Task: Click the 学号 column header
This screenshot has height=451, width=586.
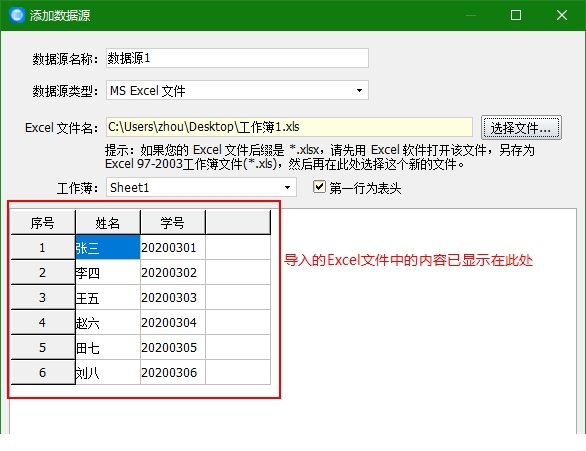Action: click(173, 222)
